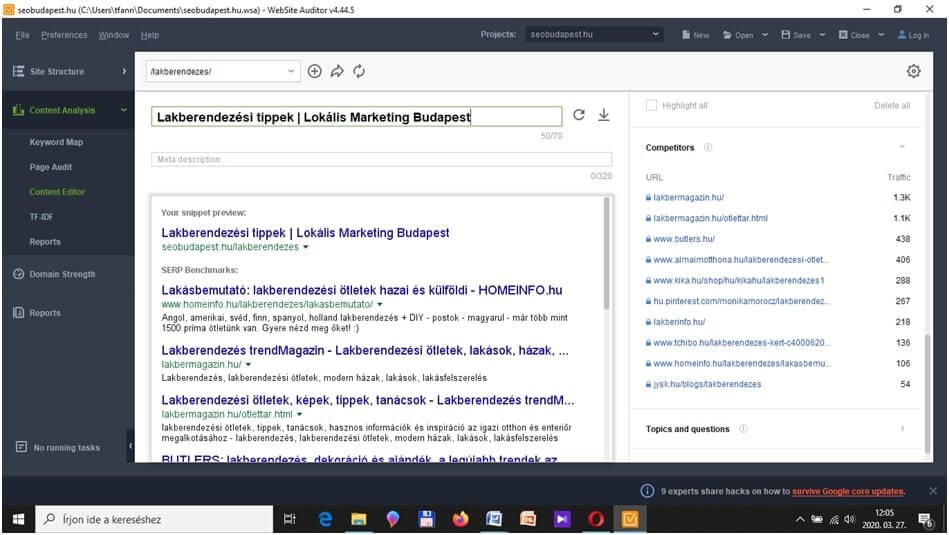The height and width of the screenshot is (535, 949).
Task: Click the Save project button
Action: (x=796, y=35)
